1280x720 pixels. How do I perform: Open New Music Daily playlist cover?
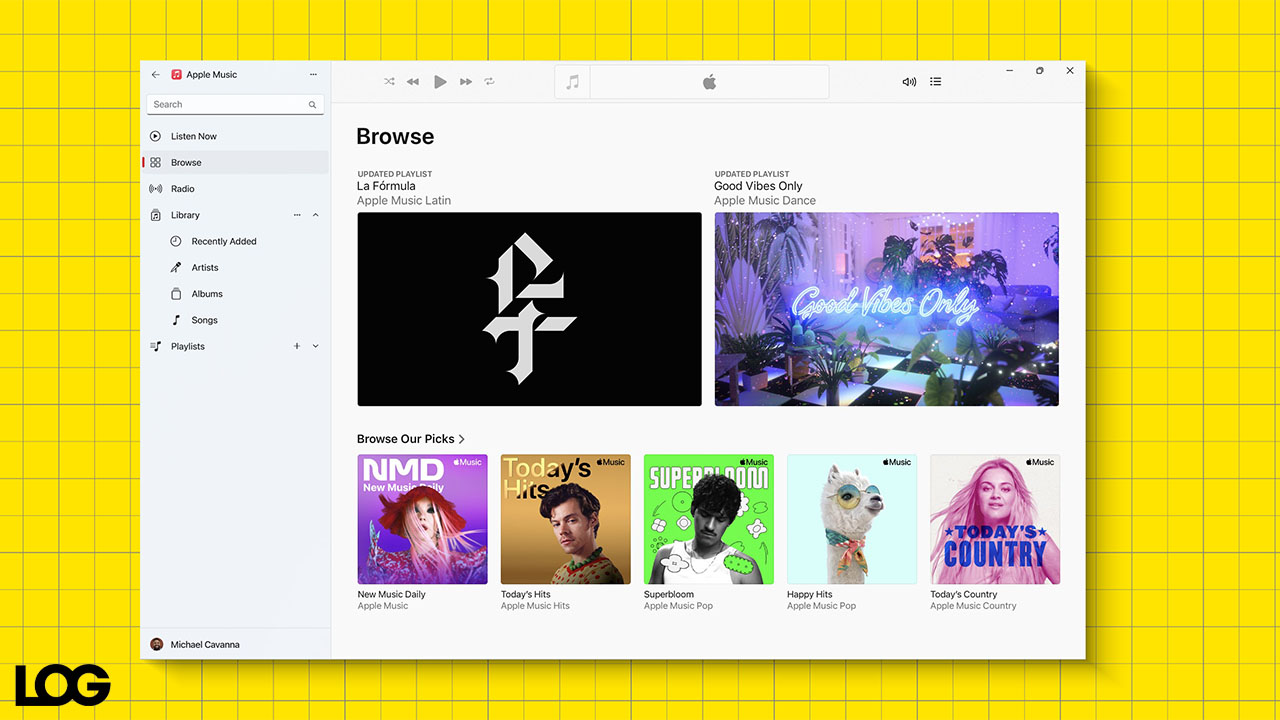pyautogui.click(x=422, y=519)
